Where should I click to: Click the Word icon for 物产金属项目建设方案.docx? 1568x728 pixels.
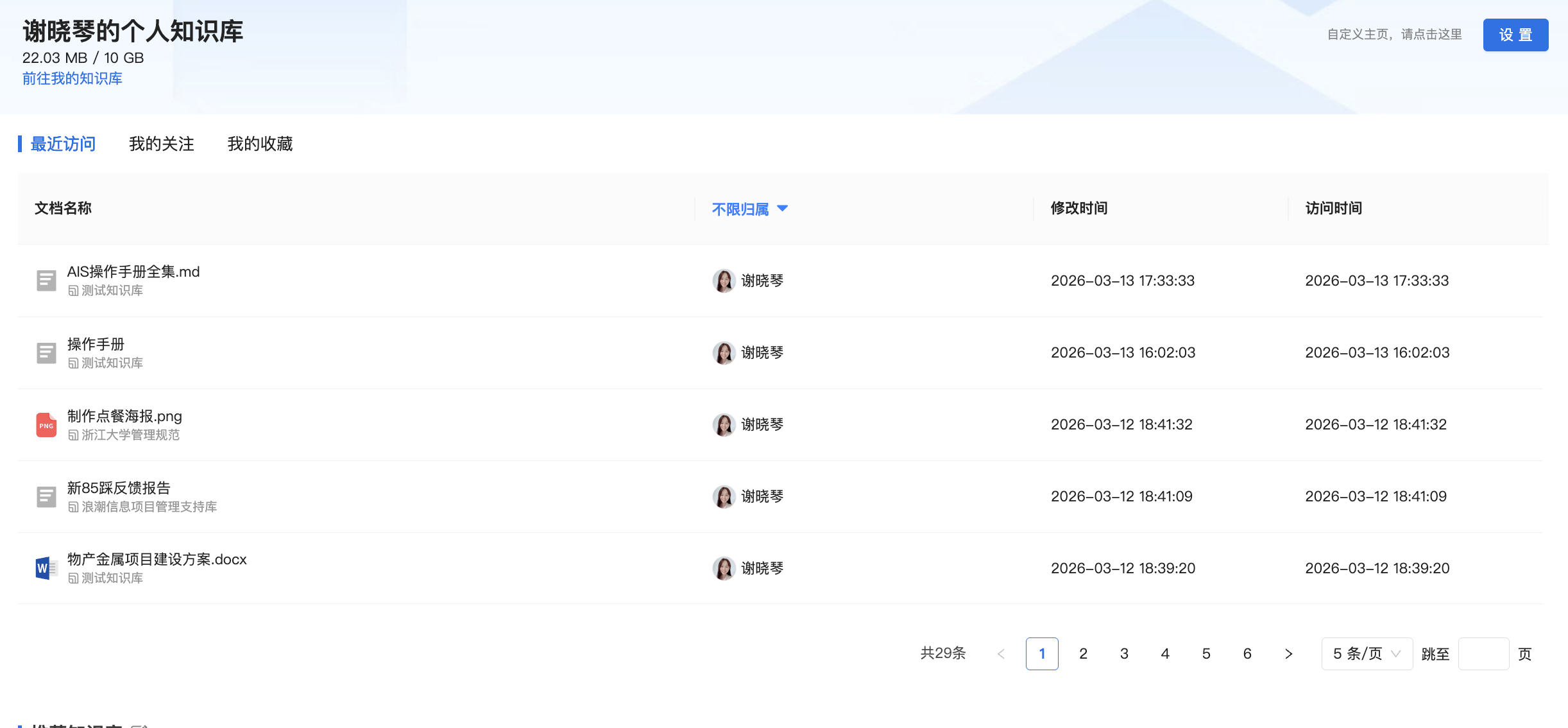click(x=46, y=568)
